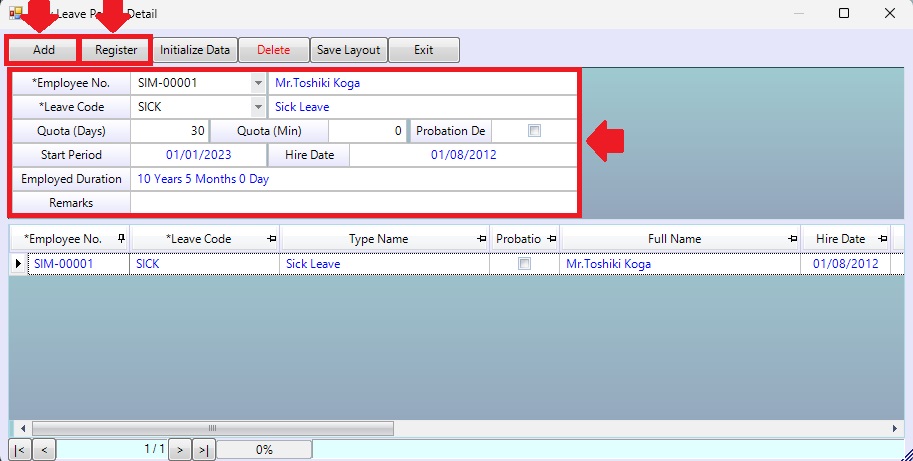
Task: Click the Delete button
Action: 273,50
